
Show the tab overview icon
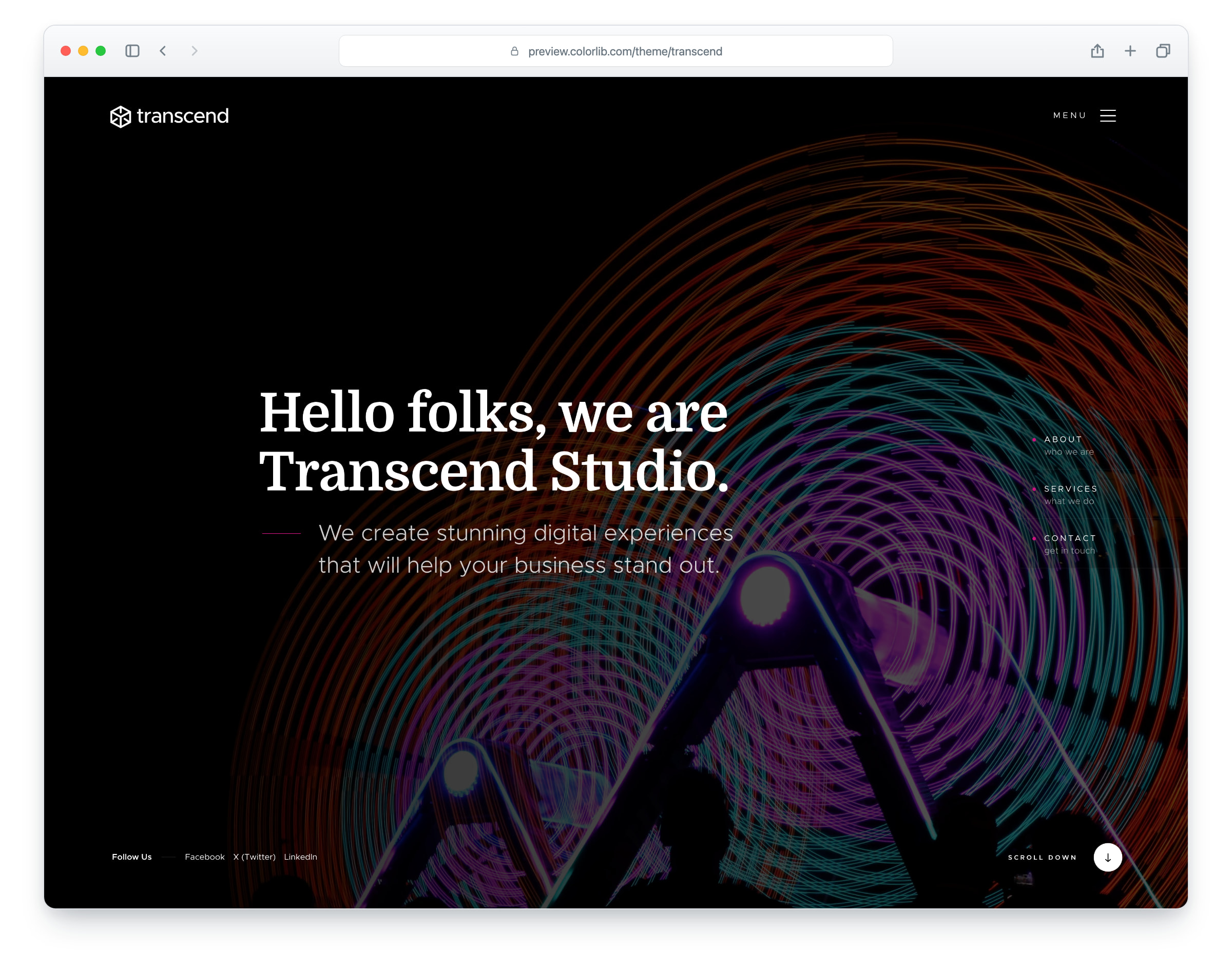click(1163, 51)
